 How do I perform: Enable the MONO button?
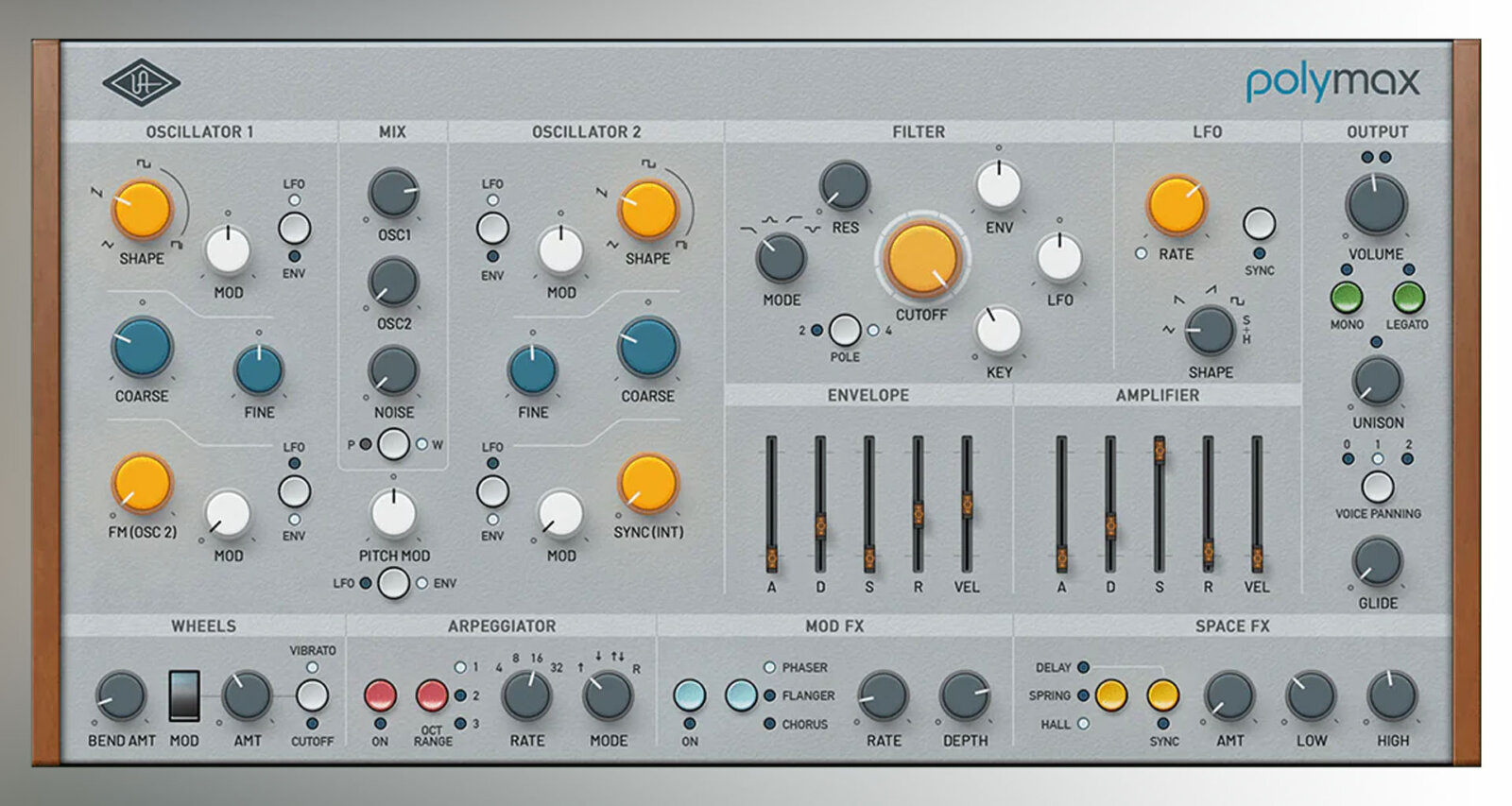(x=1347, y=297)
